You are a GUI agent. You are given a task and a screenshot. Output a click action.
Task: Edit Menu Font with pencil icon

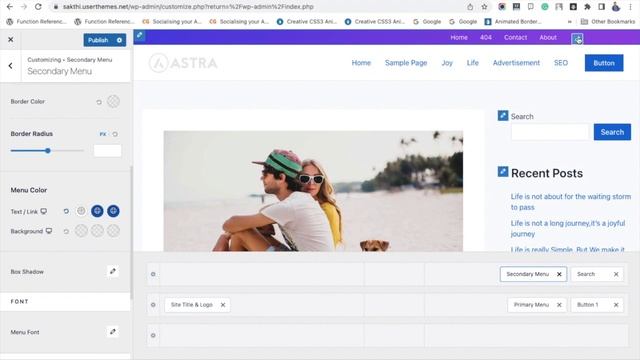[113, 332]
